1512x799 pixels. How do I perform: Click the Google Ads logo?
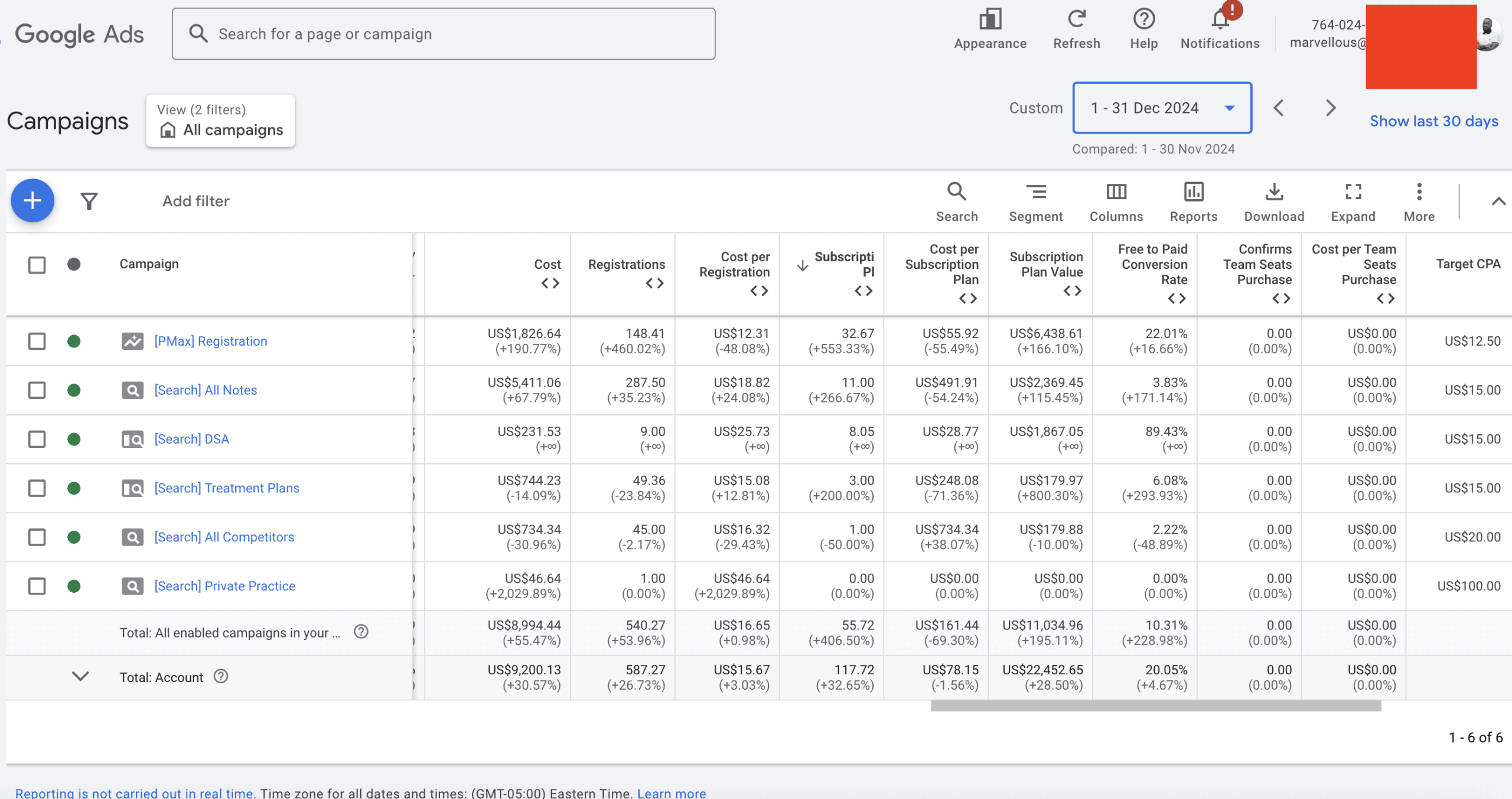pos(79,34)
